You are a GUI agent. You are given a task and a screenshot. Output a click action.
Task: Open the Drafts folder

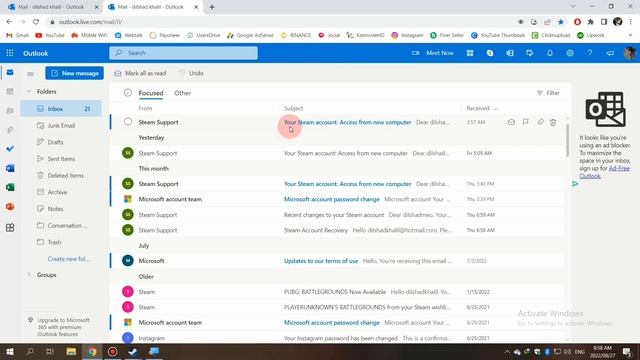tap(61, 142)
